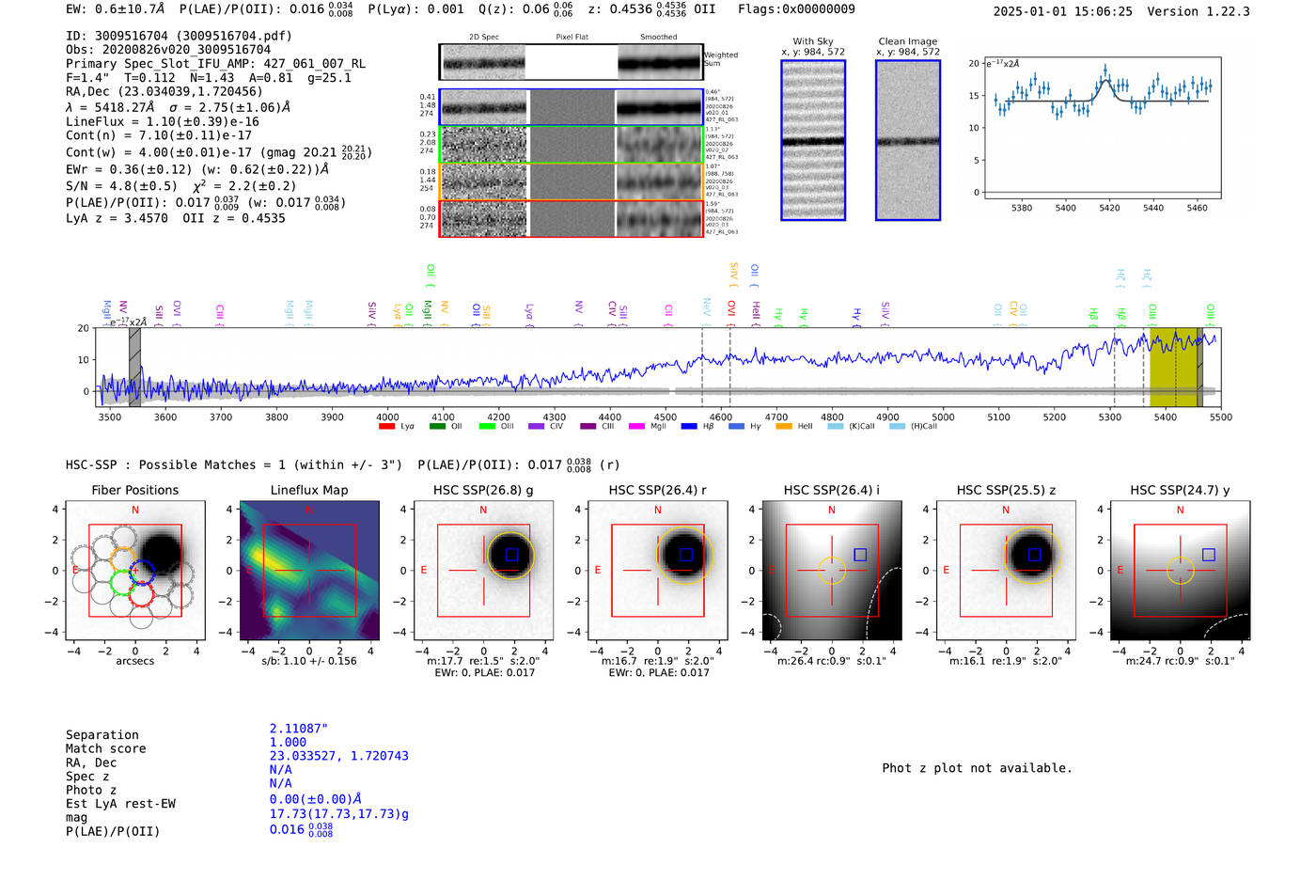Click the yellow highlighted band in the spectrum
This screenshot has height=896, width=1316.
(x=1173, y=368)
